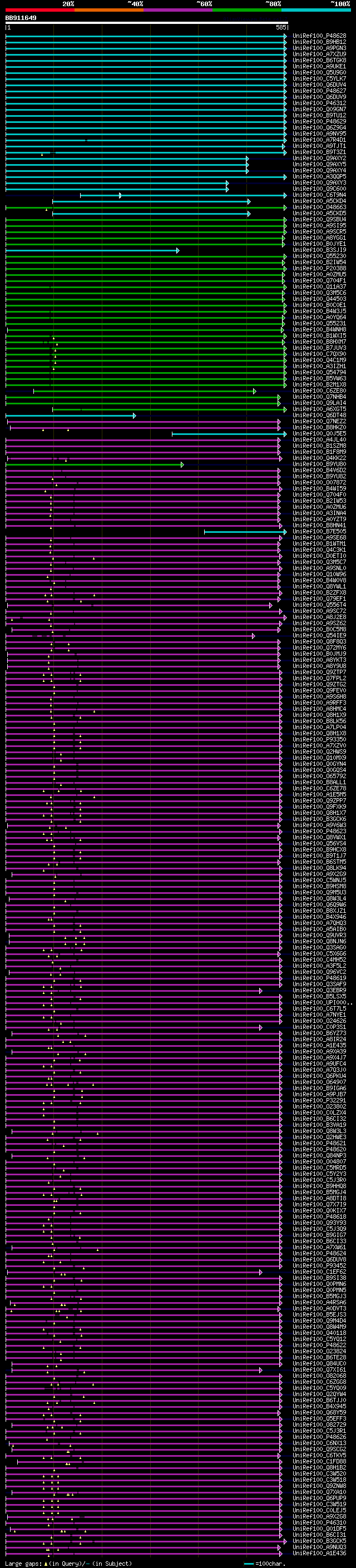The image size is (356, 1568).
Task: Click the cyan alignment bar of UniRef100_Q6DT48
Action: (x=71, y=416)
